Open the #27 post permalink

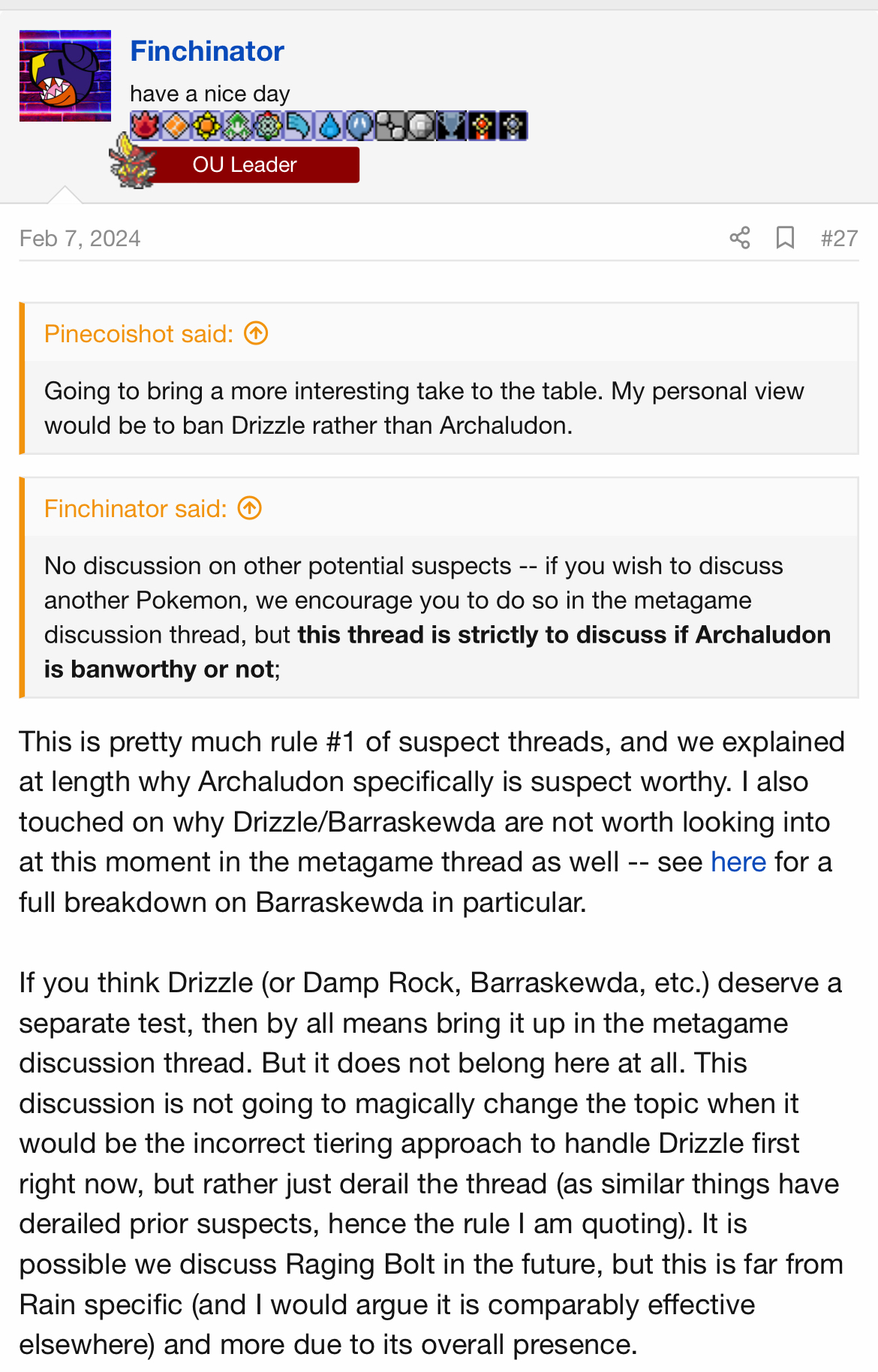839,238
